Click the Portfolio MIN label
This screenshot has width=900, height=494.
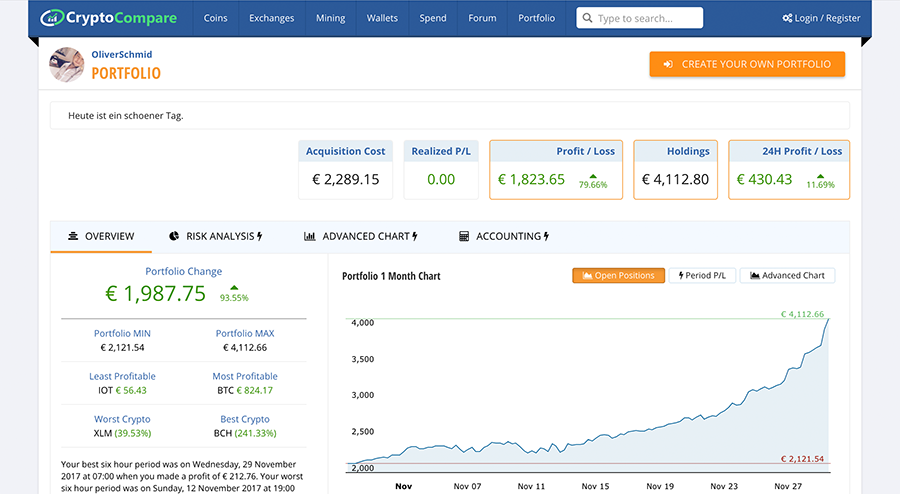122,333
